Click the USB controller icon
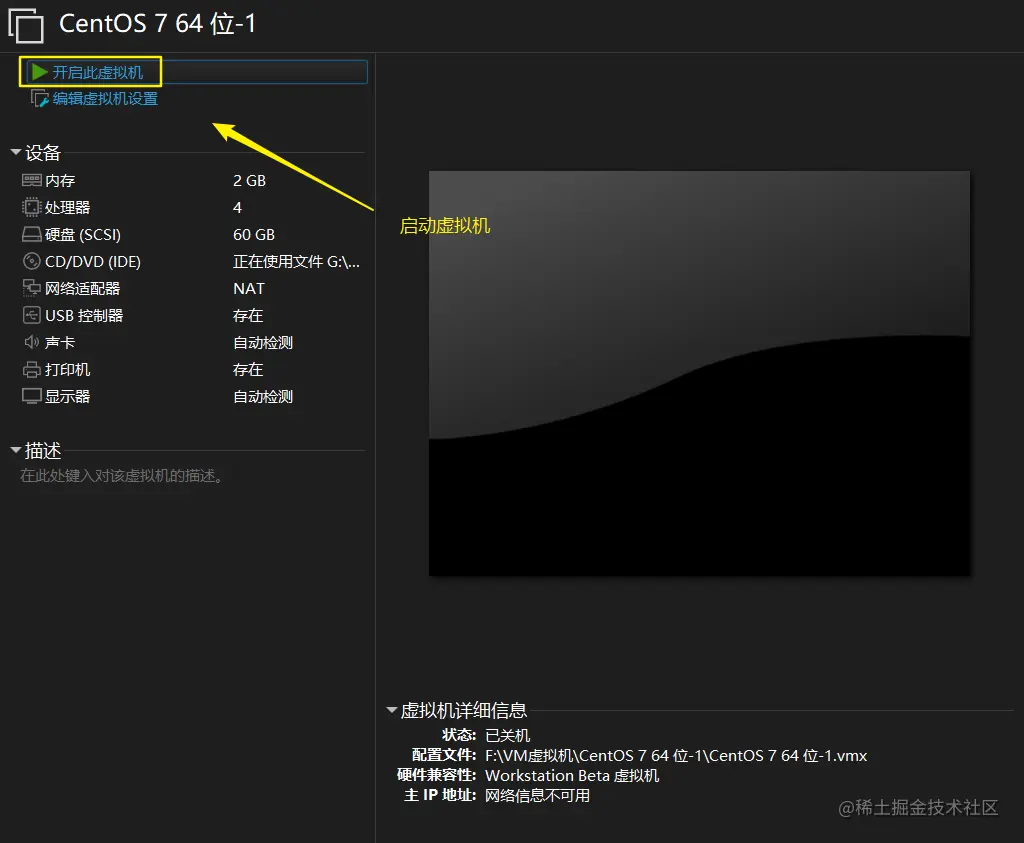1024x843 pixels. (31, 315)
